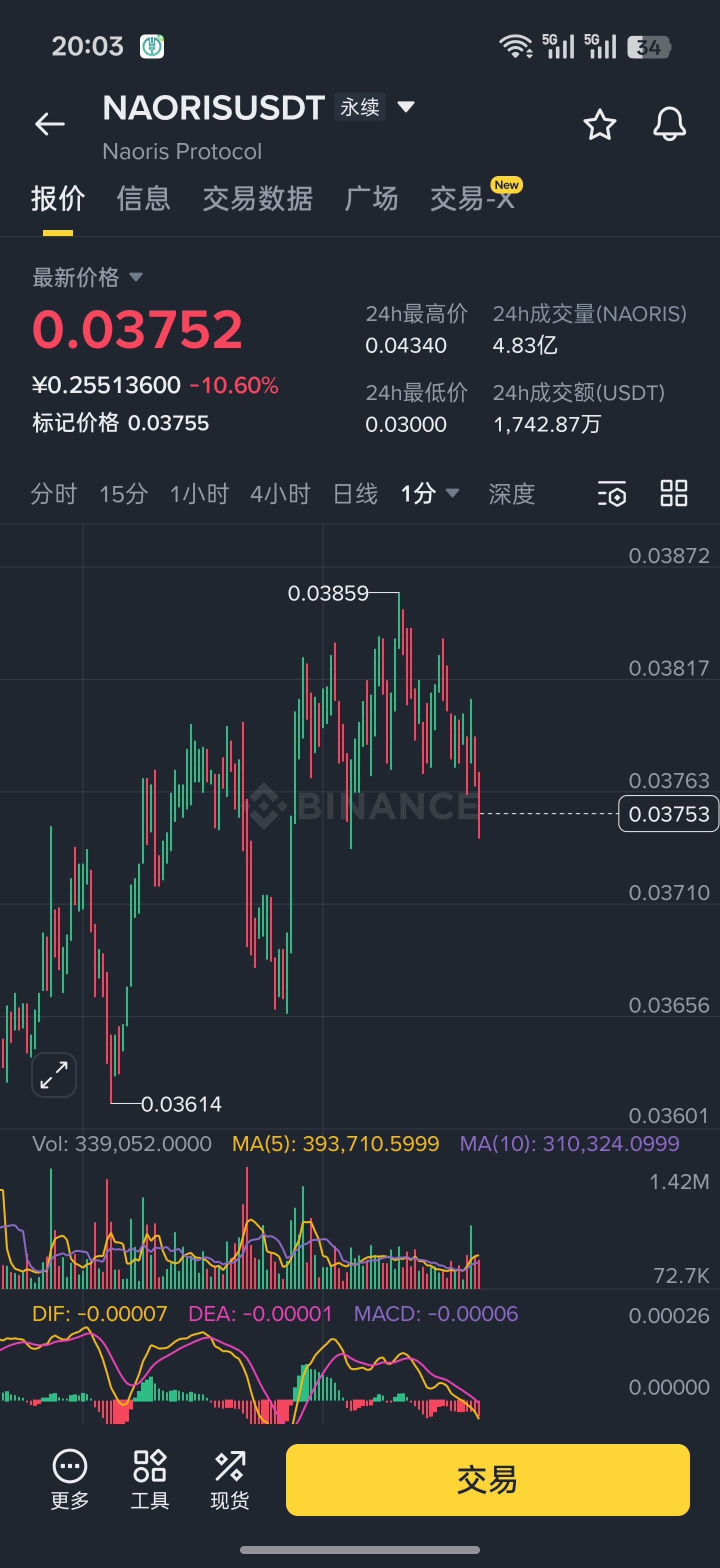Open the 更多 more menu
Image resolution: width=720 pixels, height=1568 pixels.
tap(70, 1479)
